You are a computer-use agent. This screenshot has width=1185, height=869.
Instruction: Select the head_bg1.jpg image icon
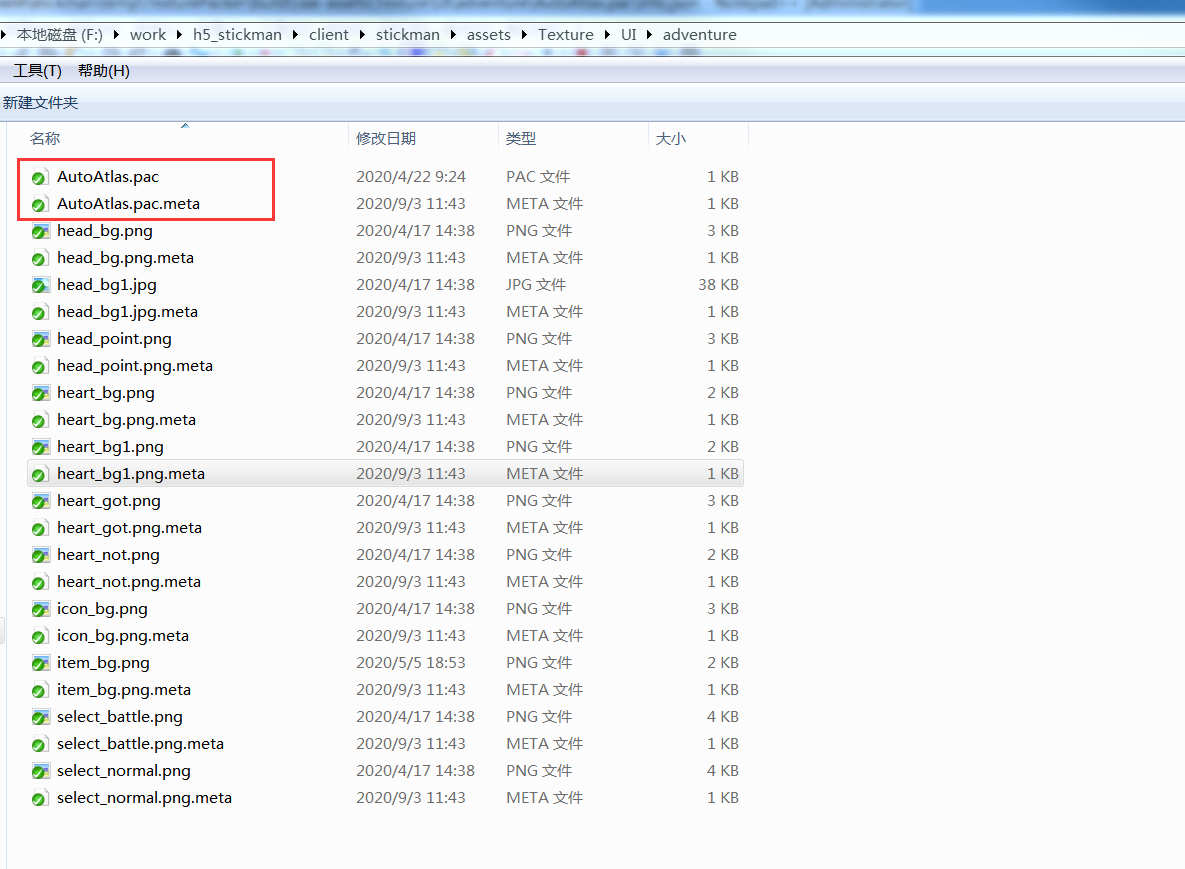(x=40, y=286)
